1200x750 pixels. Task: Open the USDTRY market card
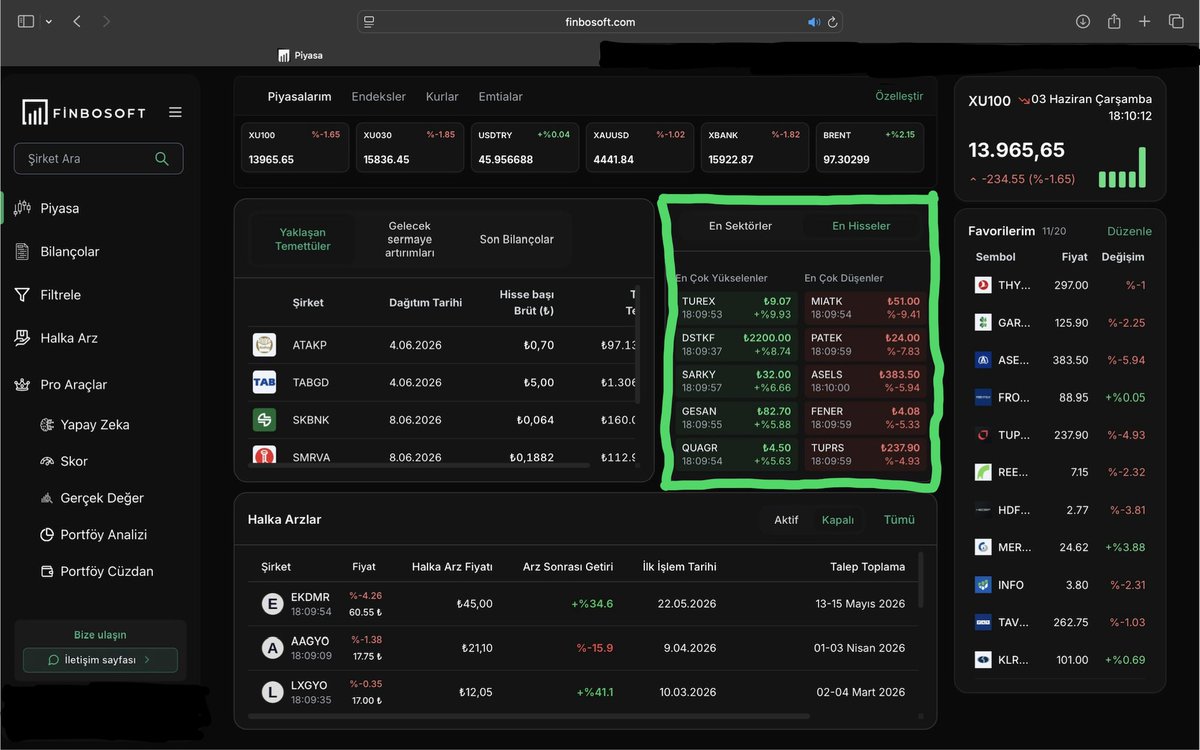[525, 147]
